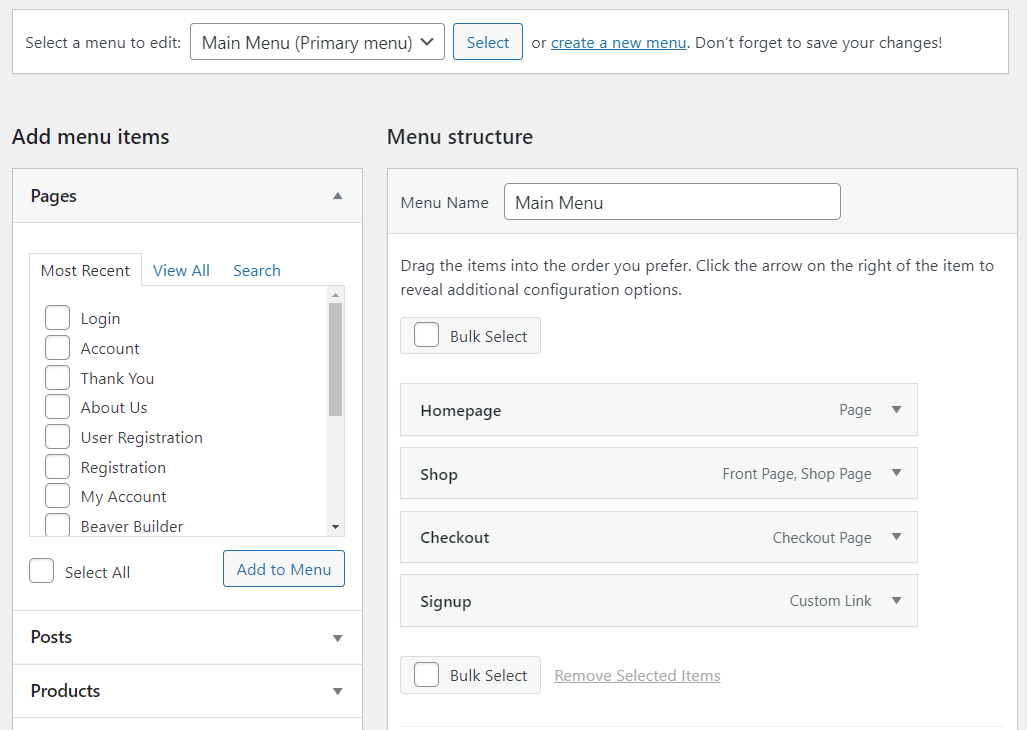Expand the Posts panel

337,637
